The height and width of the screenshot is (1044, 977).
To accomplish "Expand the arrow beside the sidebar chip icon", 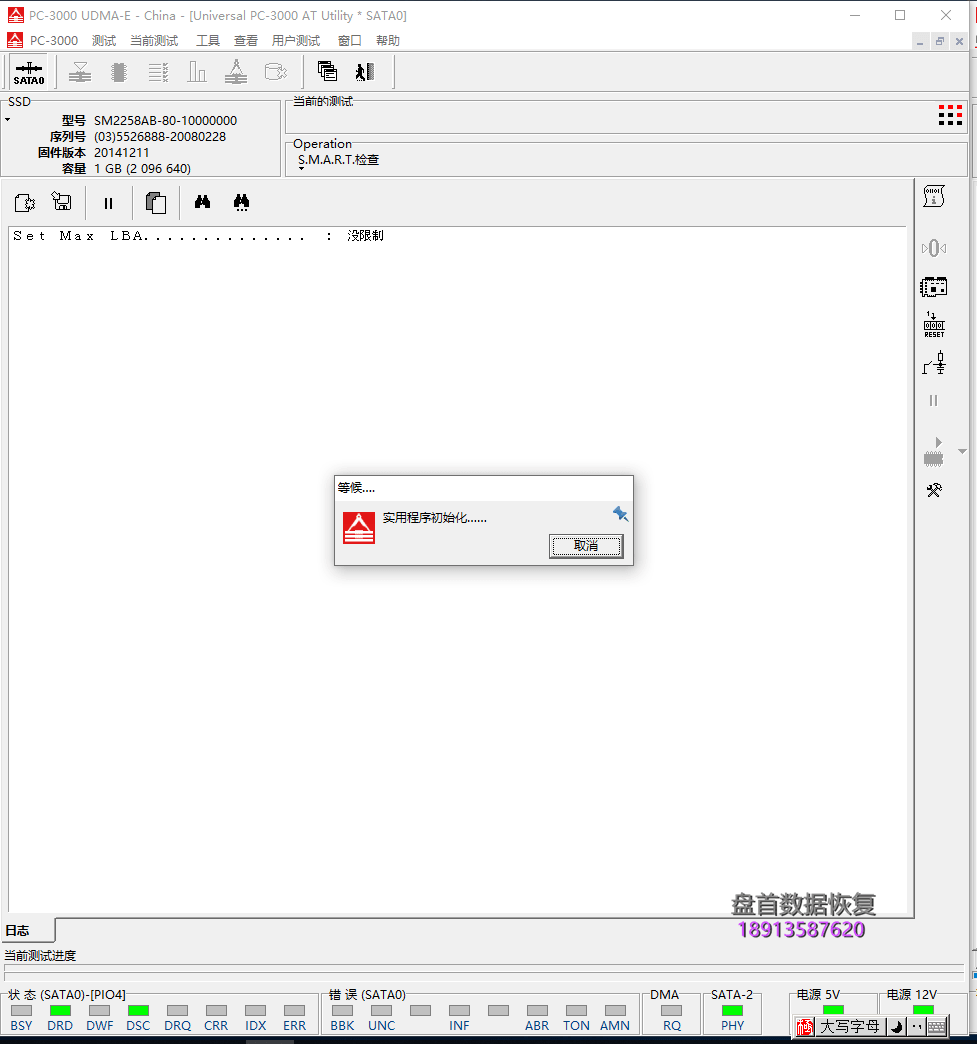I will tap(962, 451).
